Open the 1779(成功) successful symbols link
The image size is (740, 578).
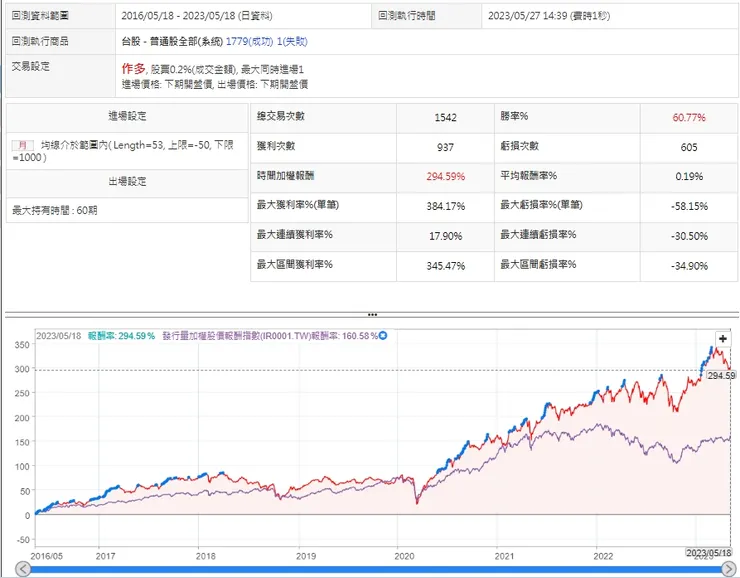click(x=249, y=42)
